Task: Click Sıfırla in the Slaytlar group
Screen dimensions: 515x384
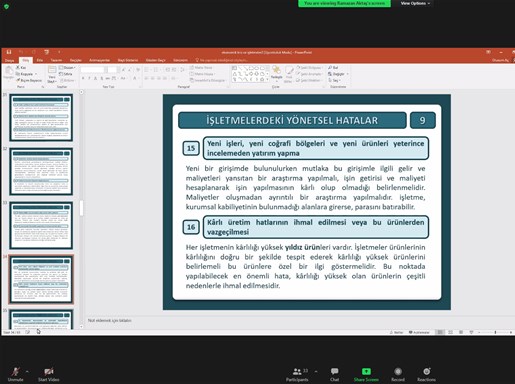Action: (66, 74)
